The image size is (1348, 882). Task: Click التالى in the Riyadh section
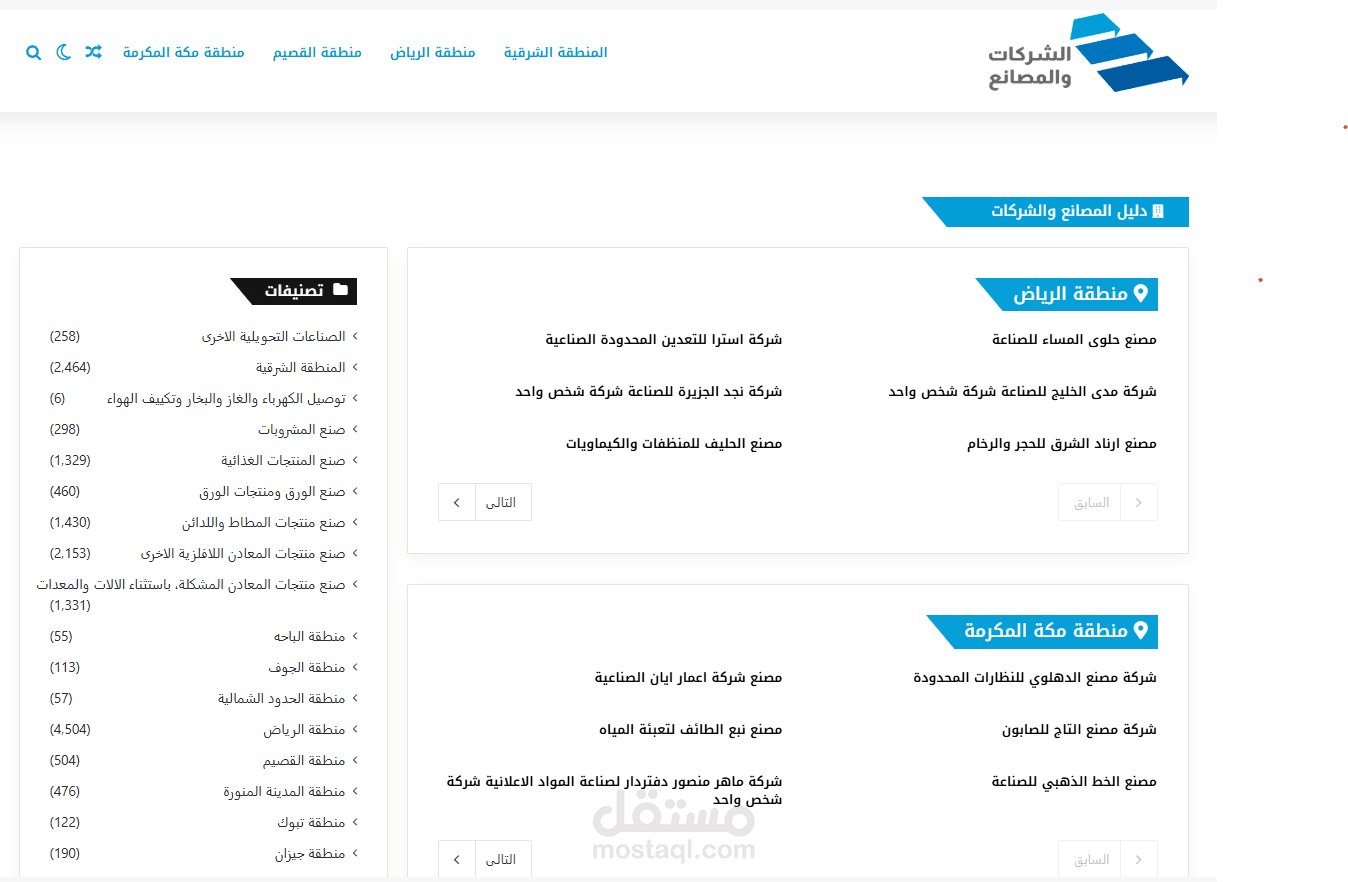pos(502,502)
